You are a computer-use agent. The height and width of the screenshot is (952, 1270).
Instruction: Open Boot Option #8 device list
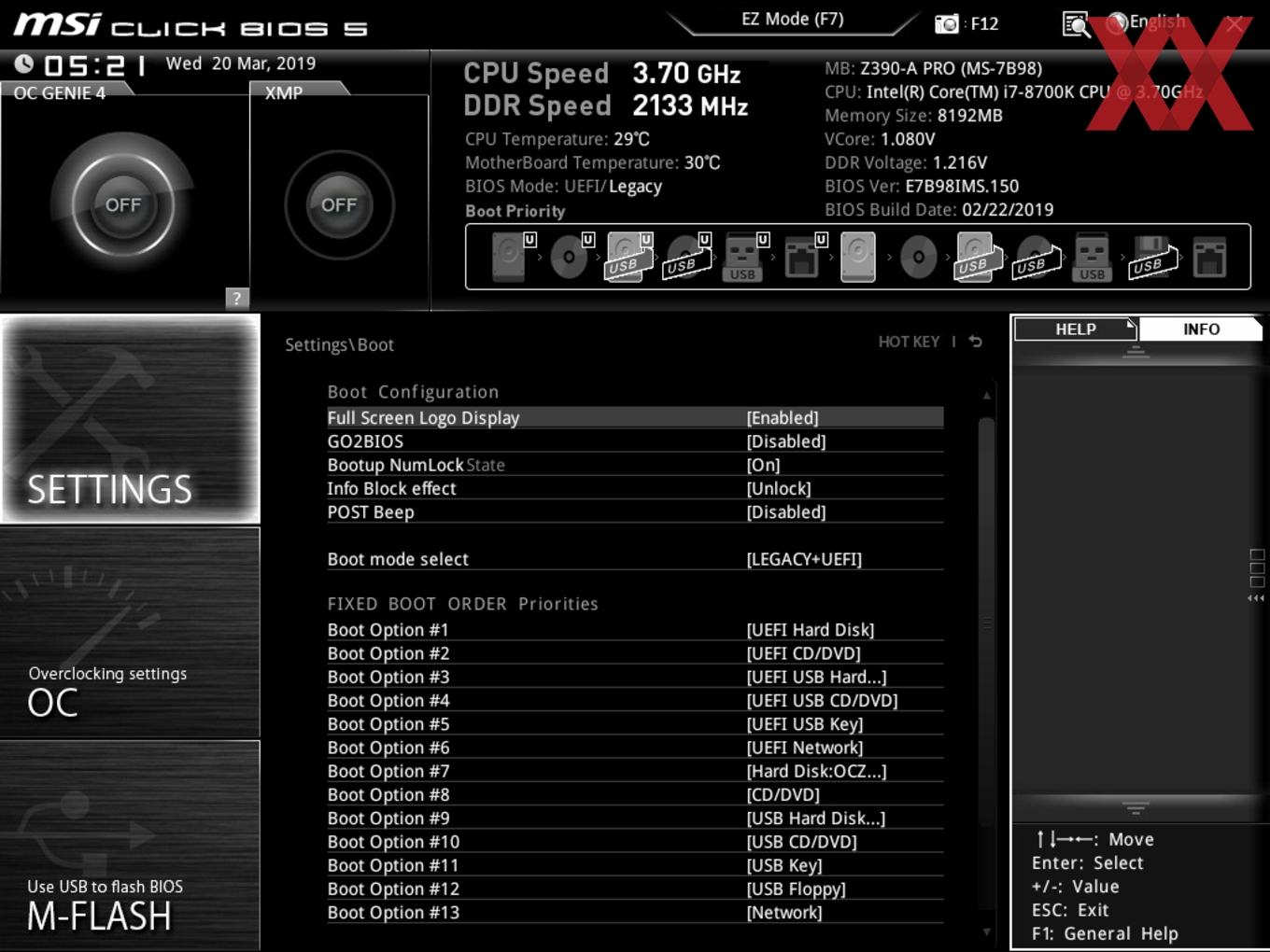point(635,794)
